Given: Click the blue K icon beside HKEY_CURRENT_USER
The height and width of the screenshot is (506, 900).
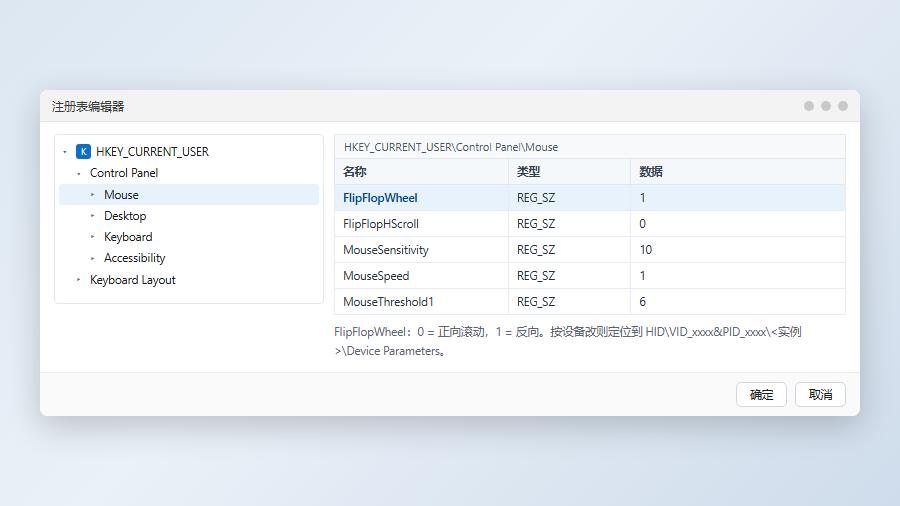Looking at the screenshot, I should [x=83, y=151].
